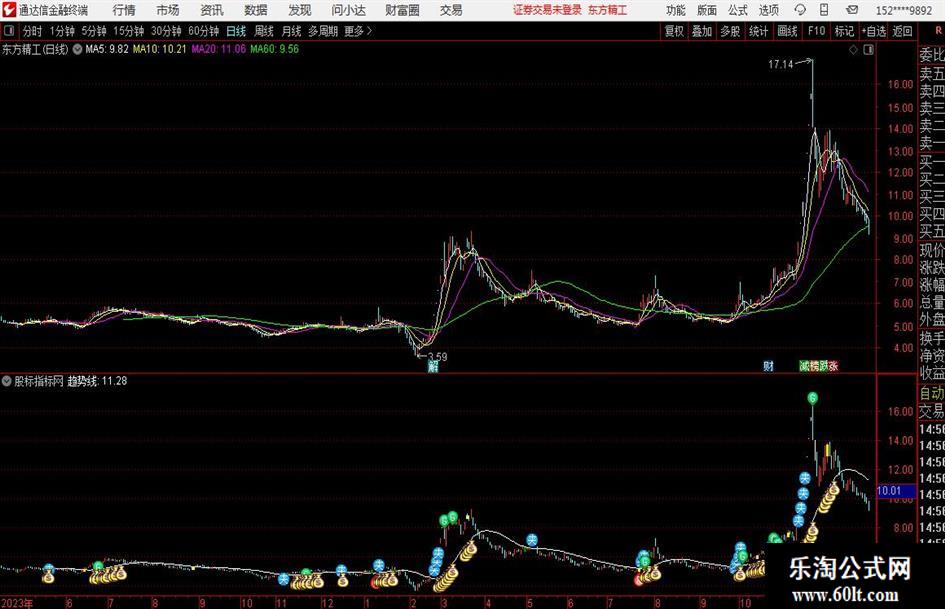
Task: Click the 标记 toolbar button
Action: [x=844, y=31]
